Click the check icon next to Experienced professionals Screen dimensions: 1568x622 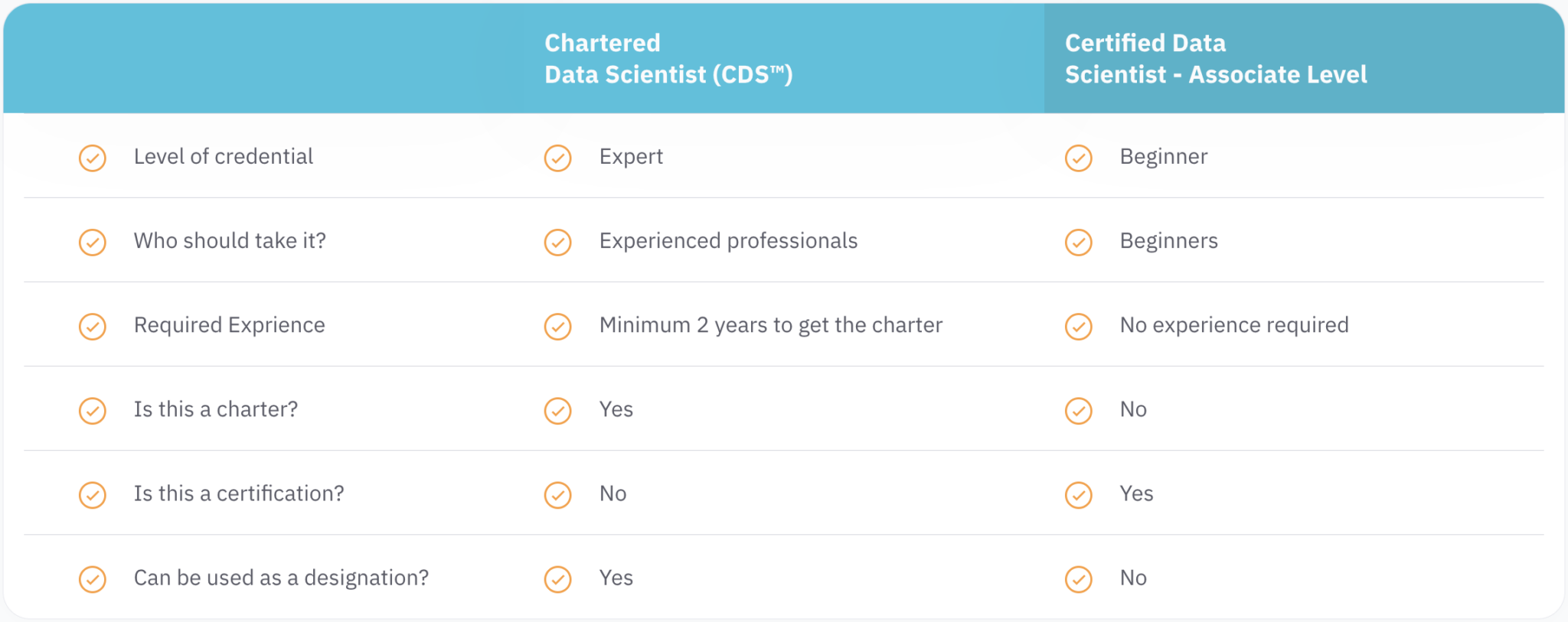pos(558,243)
